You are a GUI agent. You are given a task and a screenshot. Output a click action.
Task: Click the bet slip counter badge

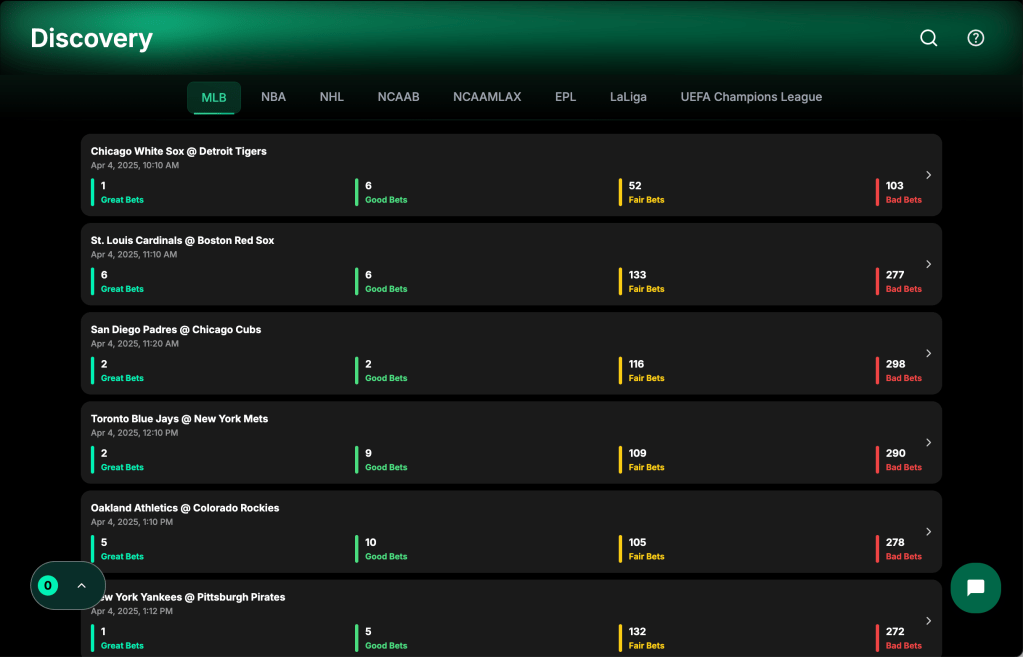[x=47, y=585]
